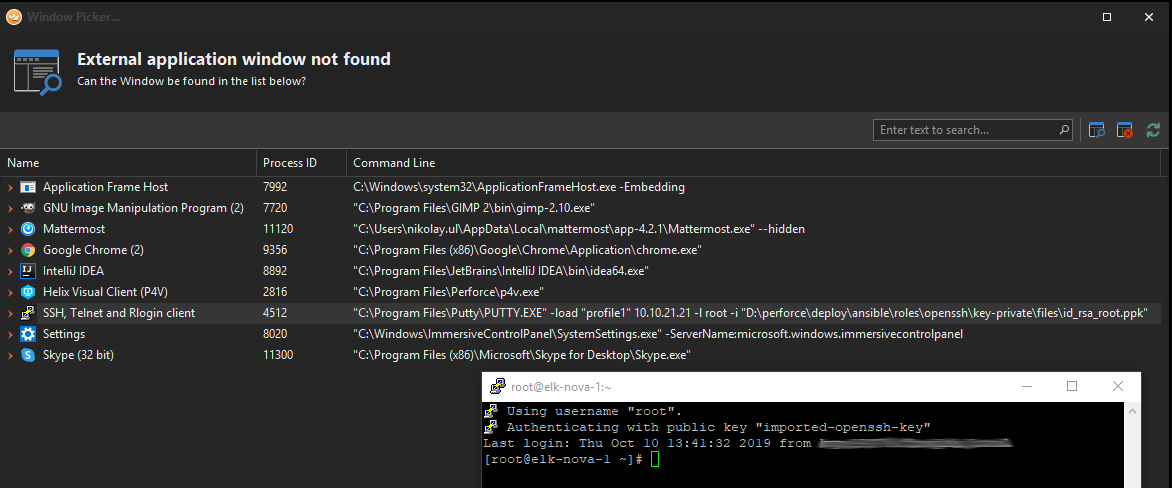Click the Skype icon in the list
This screenshot has width=1172, height=488.
28,355
